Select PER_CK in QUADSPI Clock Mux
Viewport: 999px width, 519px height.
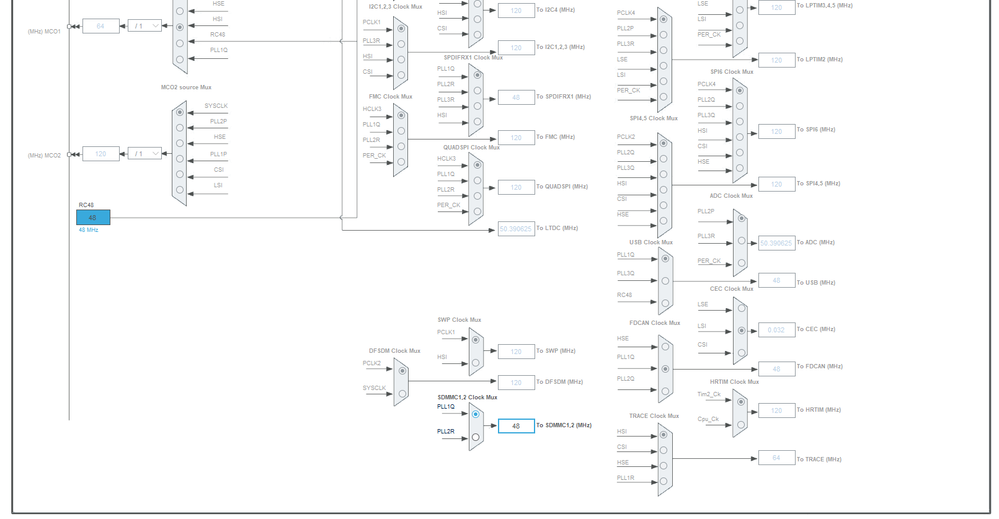[x=477, y=211]
